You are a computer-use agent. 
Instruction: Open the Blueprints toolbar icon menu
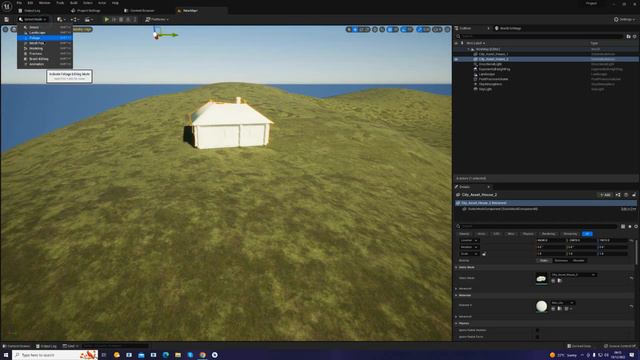click(75, 19)
